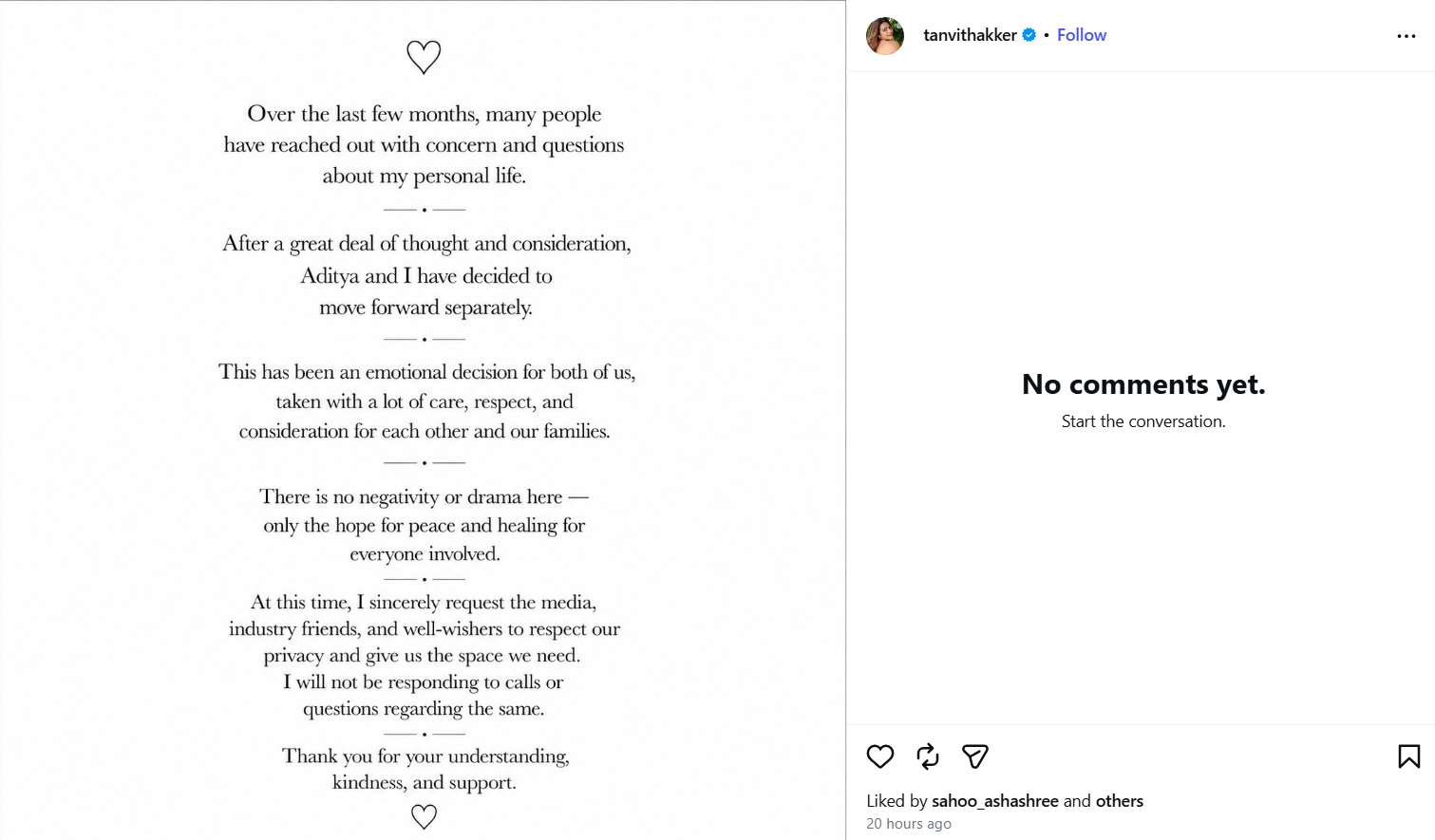Click the blue verified badge
This screenshot has height=840, width=1435.
(1029, 35)
